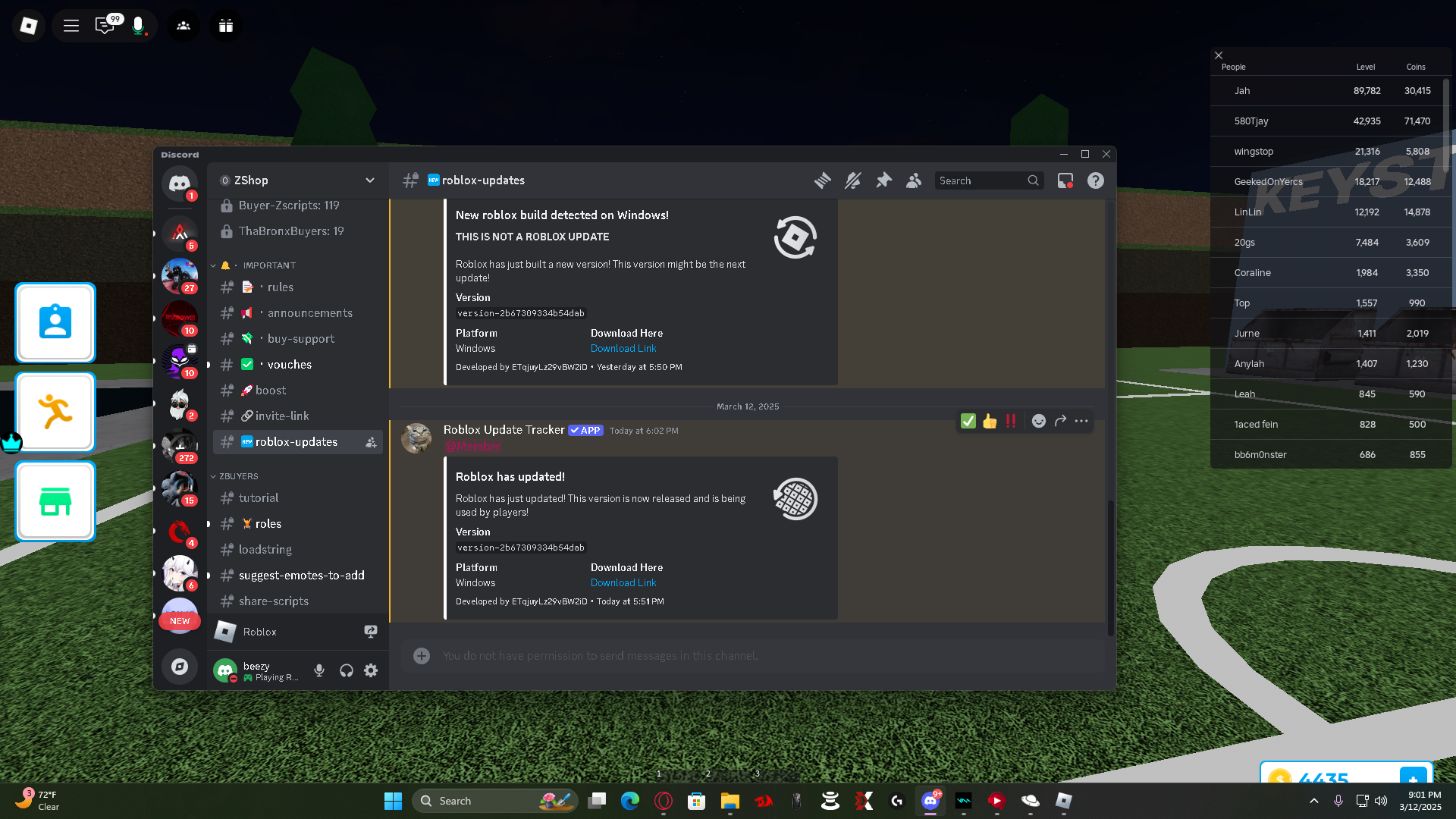Image resolution: width=1456 pixels, height=819 pixels.
Task: Open the buy-support channel
Action: (x=298, y=339)
